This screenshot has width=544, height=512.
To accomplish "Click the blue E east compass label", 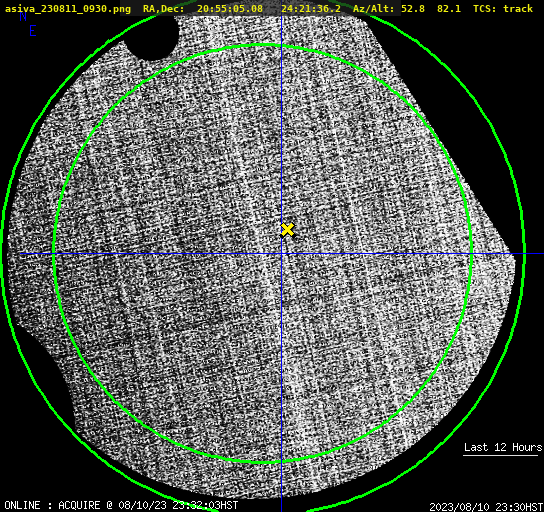I will point(33,31).
